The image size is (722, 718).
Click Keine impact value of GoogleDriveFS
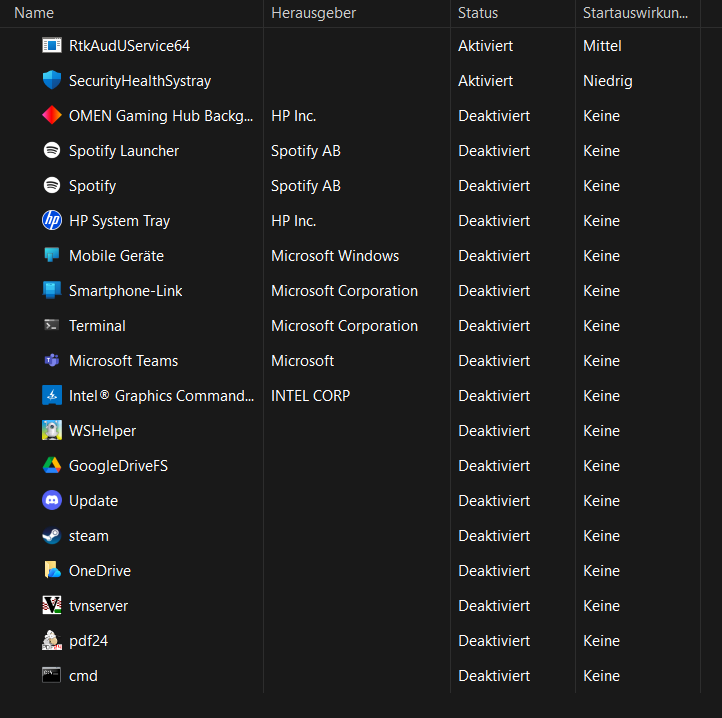tap(601, 466)
